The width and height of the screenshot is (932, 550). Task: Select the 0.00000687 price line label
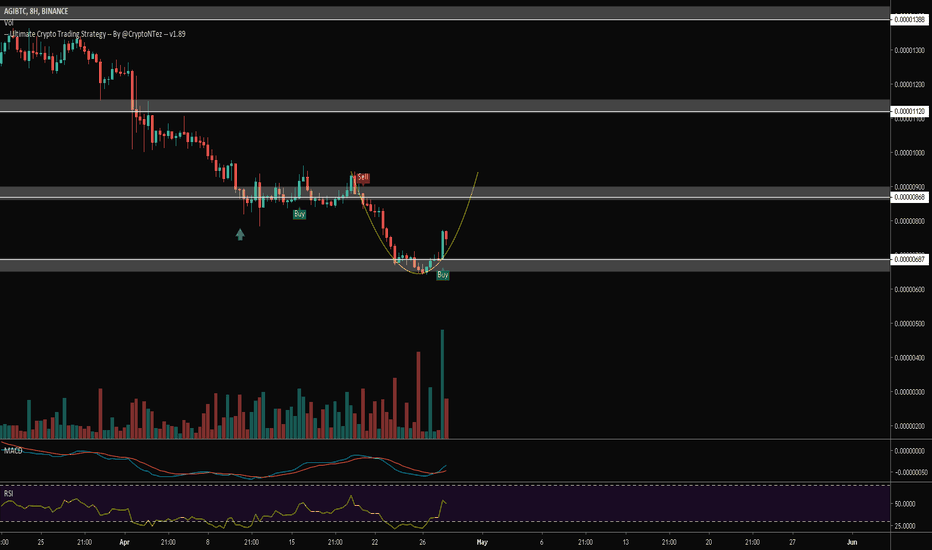pos(909,259)
